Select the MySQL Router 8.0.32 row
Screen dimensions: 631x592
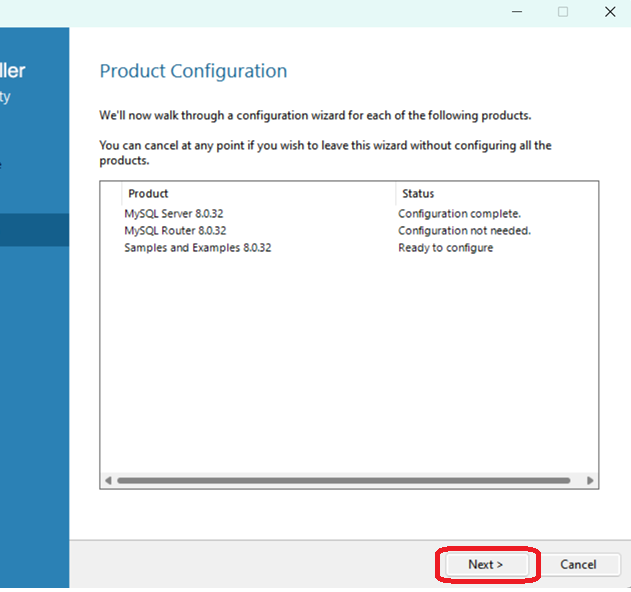[x=348, y=231]
